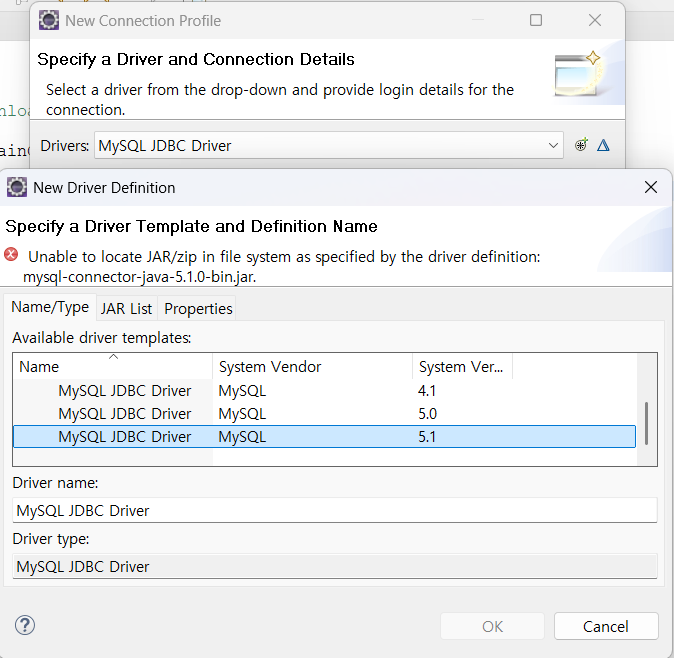Switch to the JAR List tab
674x658 pixels.
126,309
